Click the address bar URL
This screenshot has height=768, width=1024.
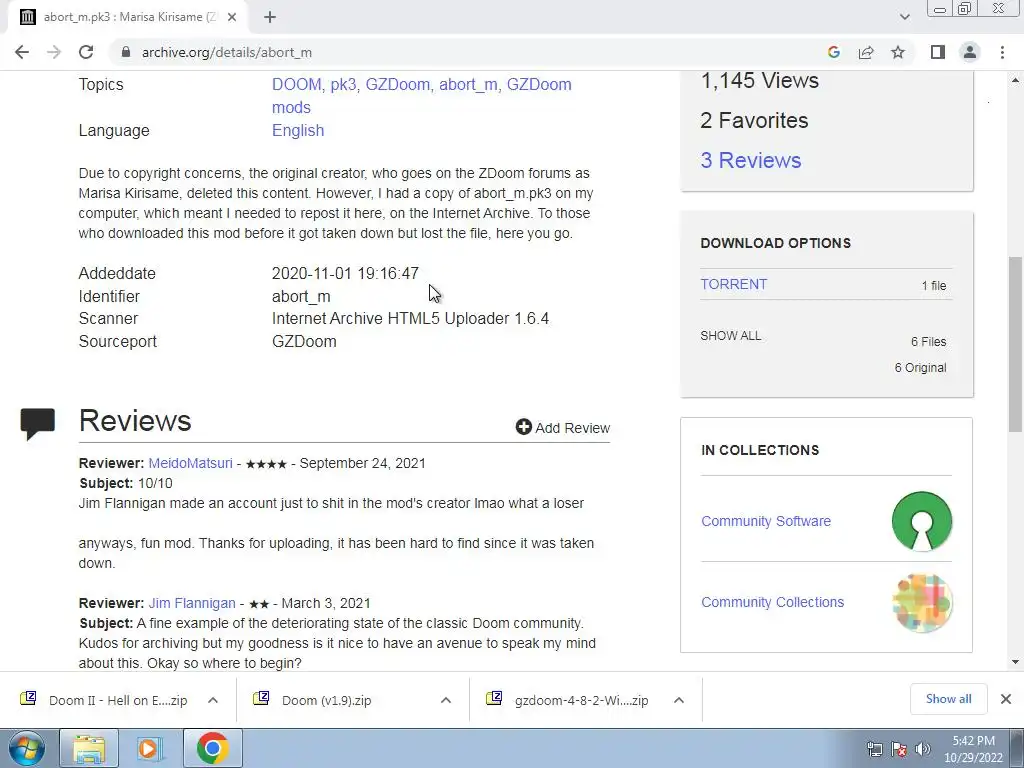point(227,52)
